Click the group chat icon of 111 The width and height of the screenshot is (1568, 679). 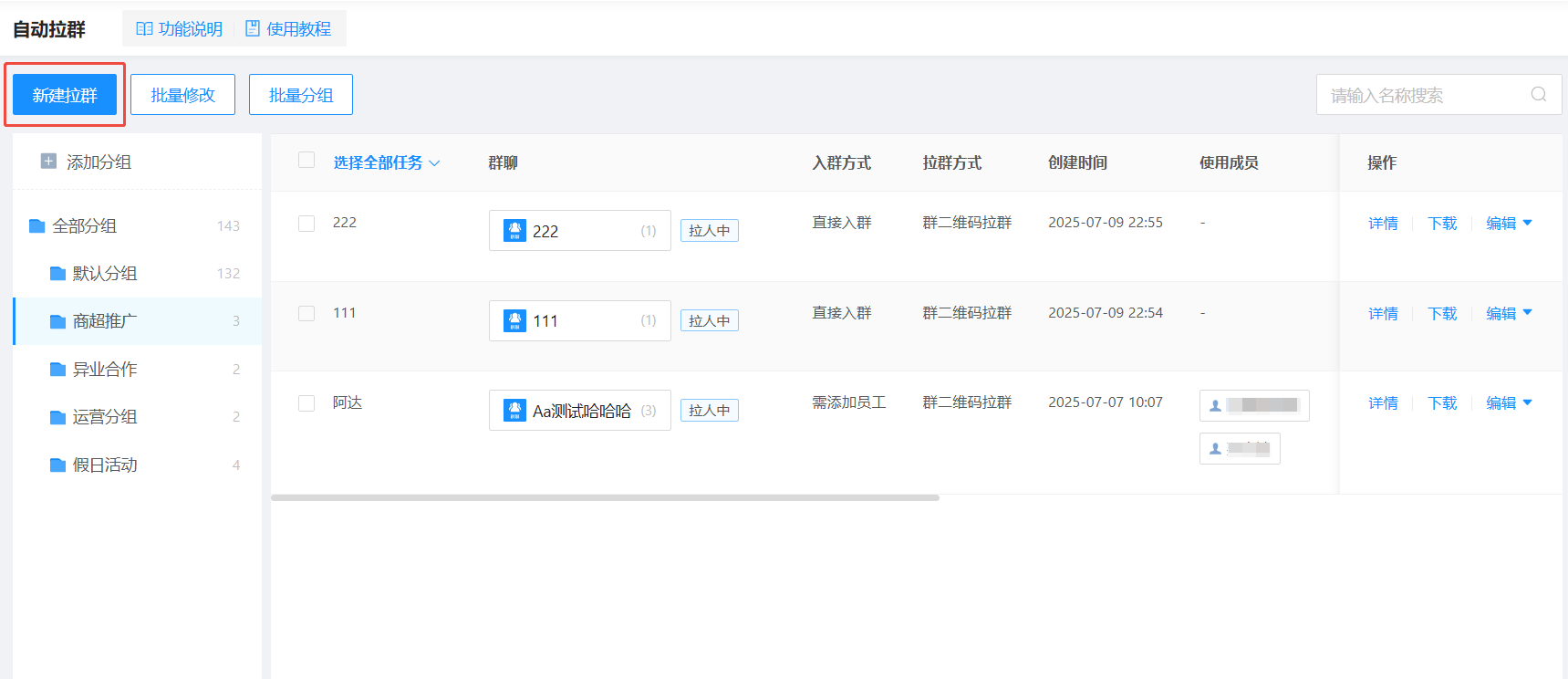point(514,320)
